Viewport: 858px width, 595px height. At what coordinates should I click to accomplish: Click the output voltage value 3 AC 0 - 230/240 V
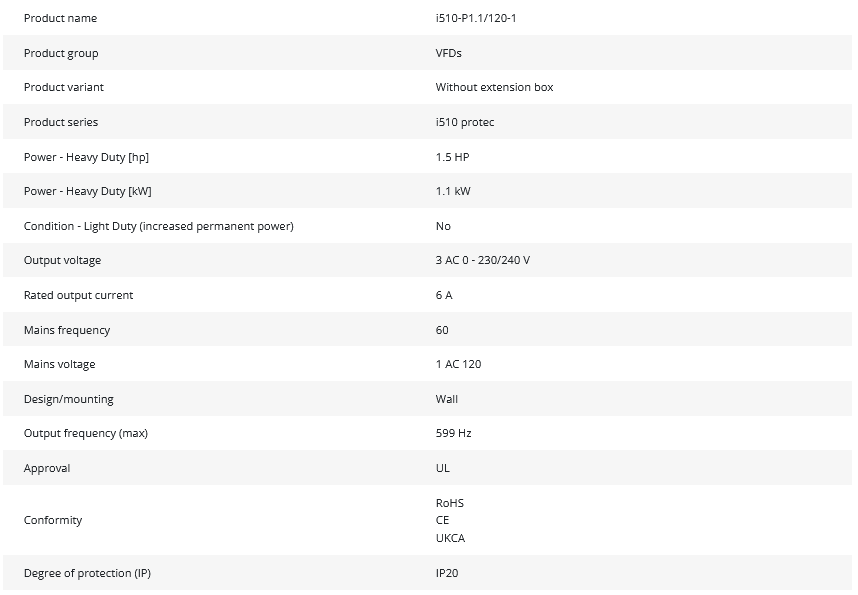point(483,260)
